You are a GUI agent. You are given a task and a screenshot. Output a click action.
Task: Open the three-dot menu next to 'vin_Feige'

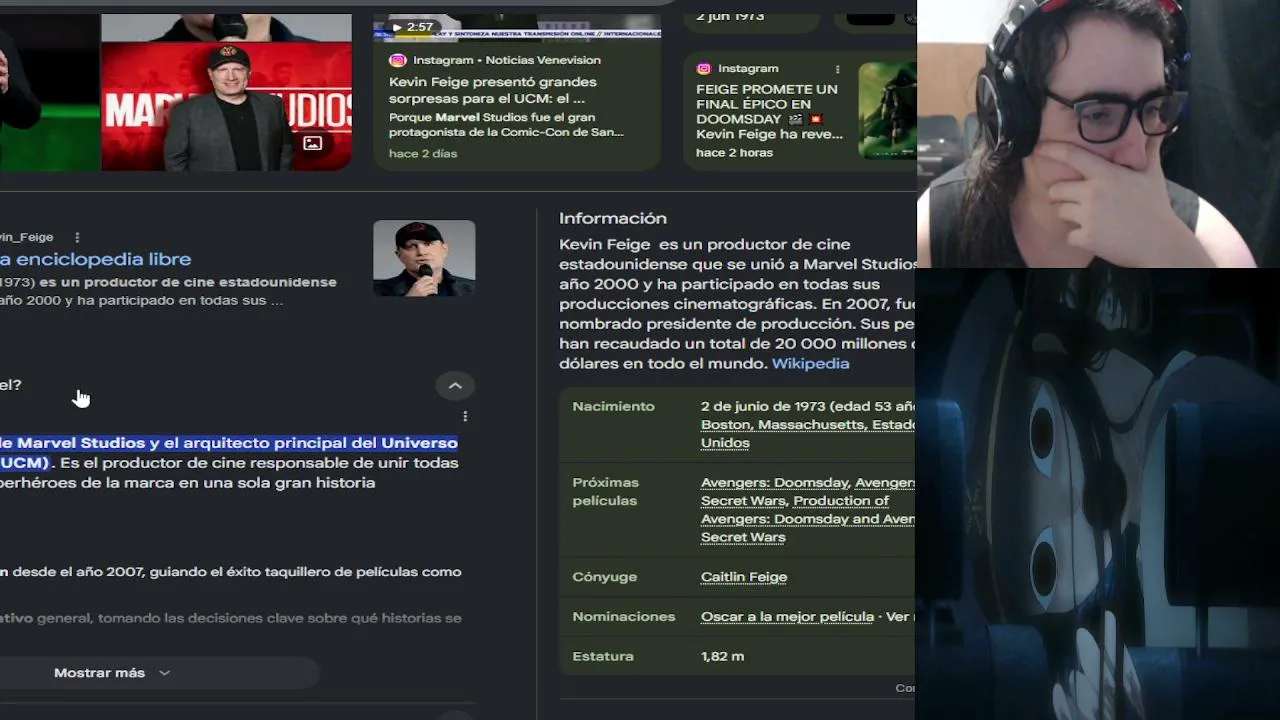click(77, 237)
